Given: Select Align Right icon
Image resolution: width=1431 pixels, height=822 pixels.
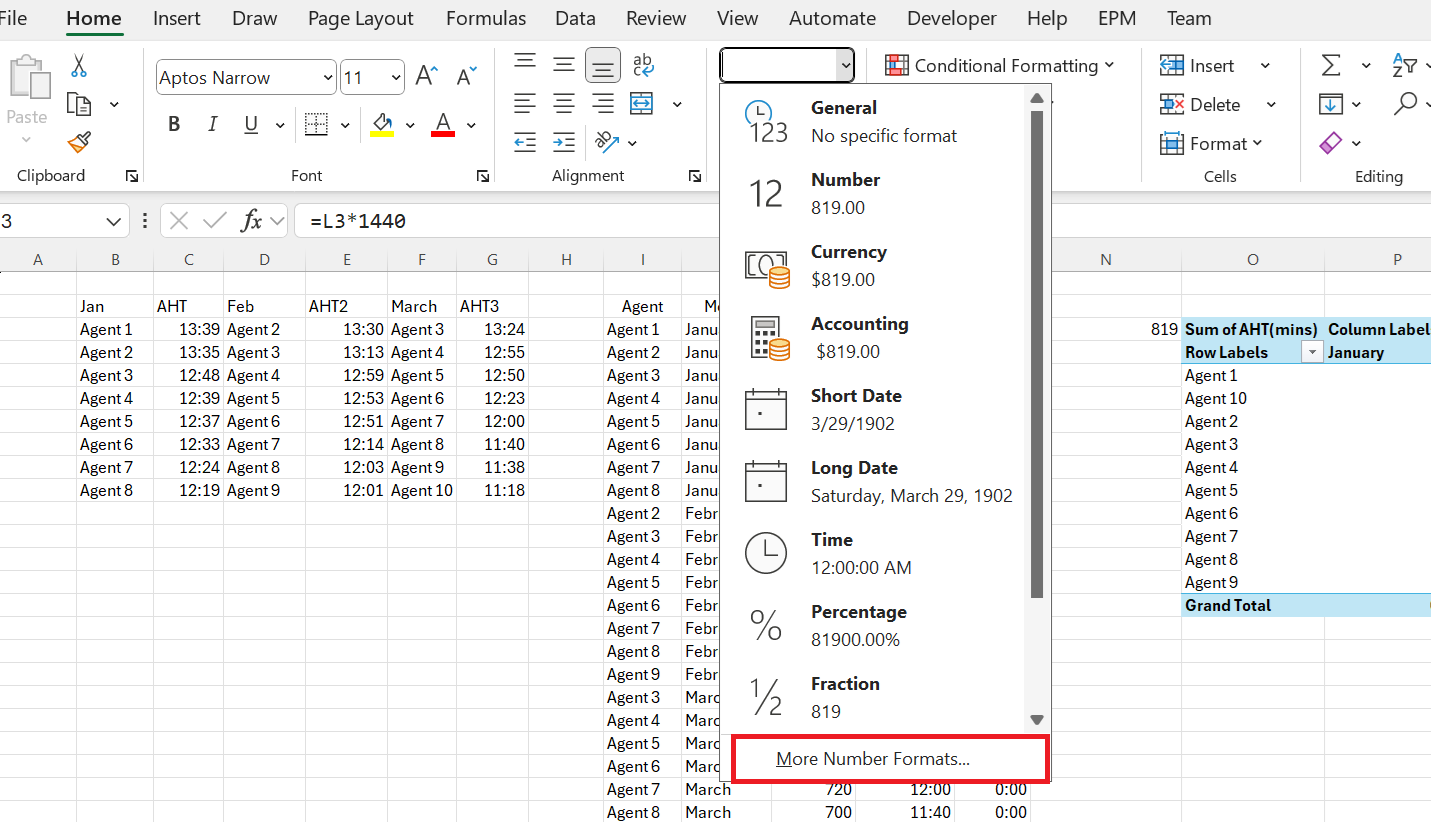Looking at the screenshot, I should (603, 103).
